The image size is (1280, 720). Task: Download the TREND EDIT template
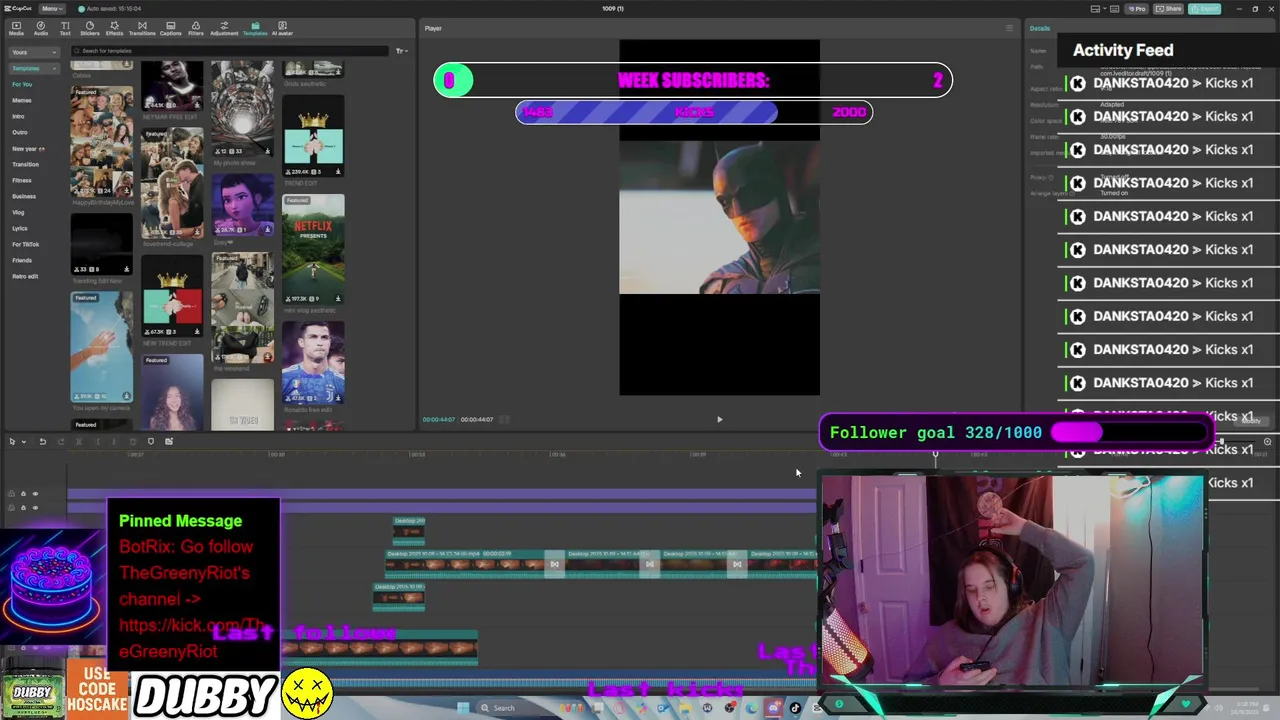[338, 172]
